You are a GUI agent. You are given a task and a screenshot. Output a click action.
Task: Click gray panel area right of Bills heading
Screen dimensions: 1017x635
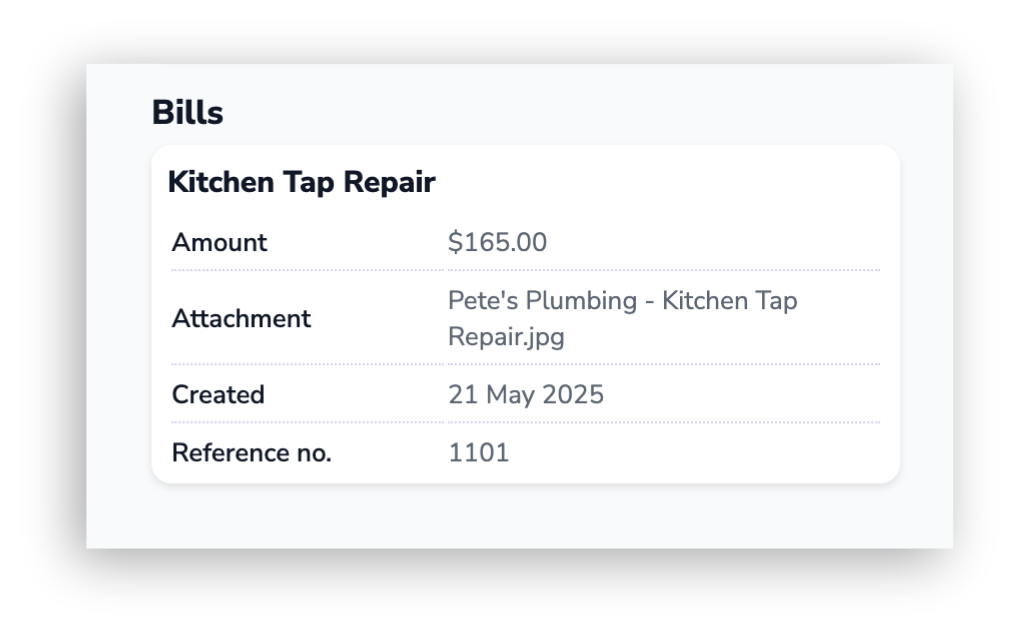coord(584,112)
